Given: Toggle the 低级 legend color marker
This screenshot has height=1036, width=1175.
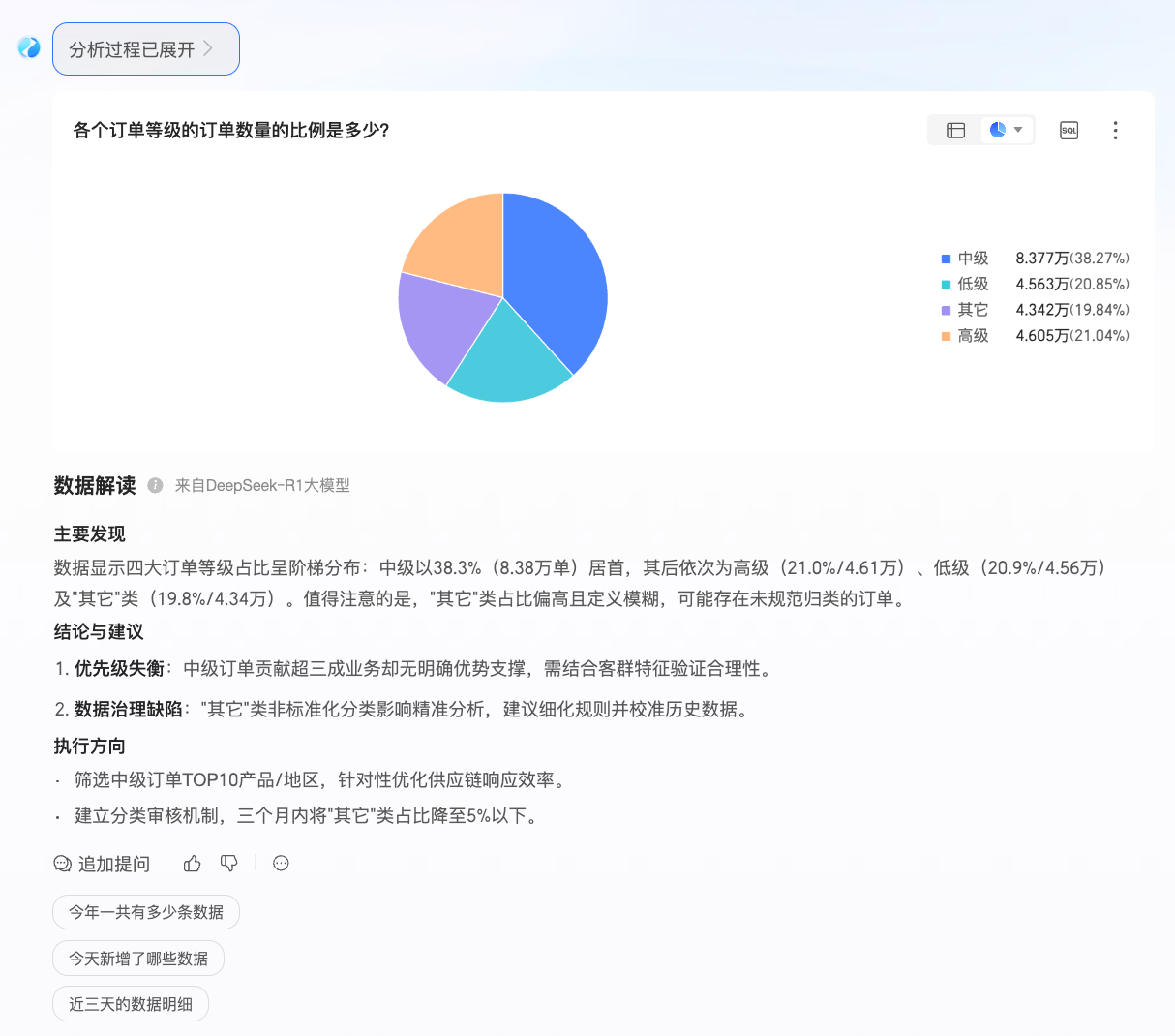Looking at the screenshot, I should [x=946, y=285].
